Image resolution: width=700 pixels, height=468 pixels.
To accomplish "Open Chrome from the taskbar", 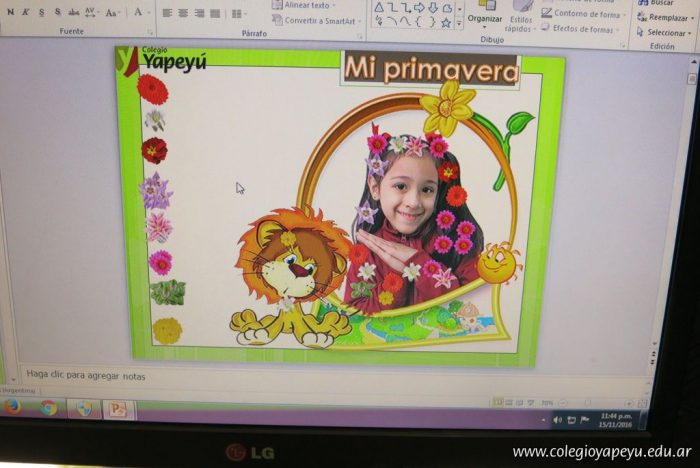I will [48, 407].
